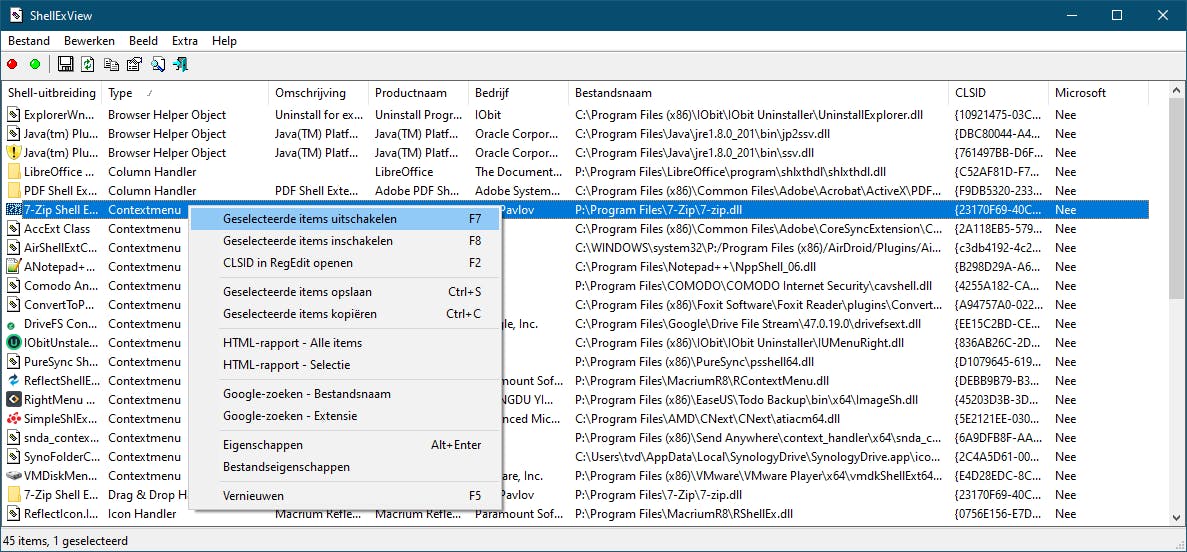Sort by Shell-uitbreiding column header
The image size is (1187, 552).
pos(52,93)
